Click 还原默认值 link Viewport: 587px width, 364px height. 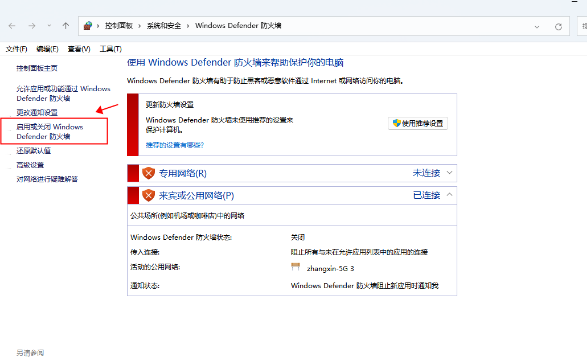tap(33, 151)
